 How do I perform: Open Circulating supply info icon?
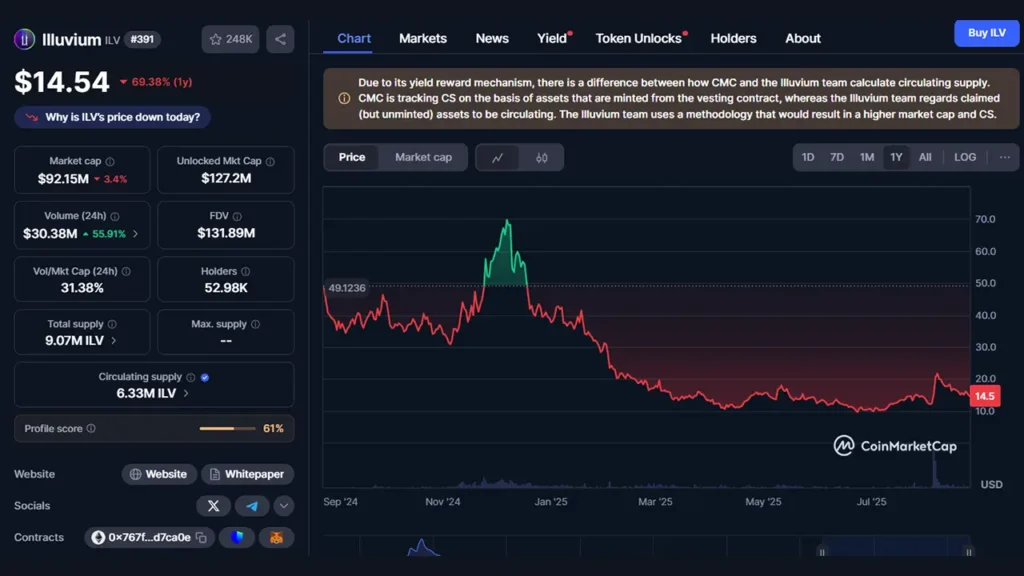pyautogui.click(x=191, y=377)
